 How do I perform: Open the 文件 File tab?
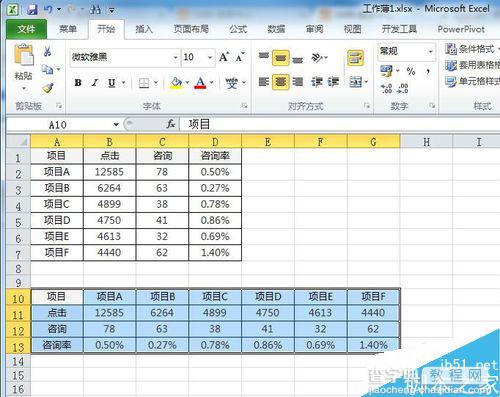pos(26,29)
